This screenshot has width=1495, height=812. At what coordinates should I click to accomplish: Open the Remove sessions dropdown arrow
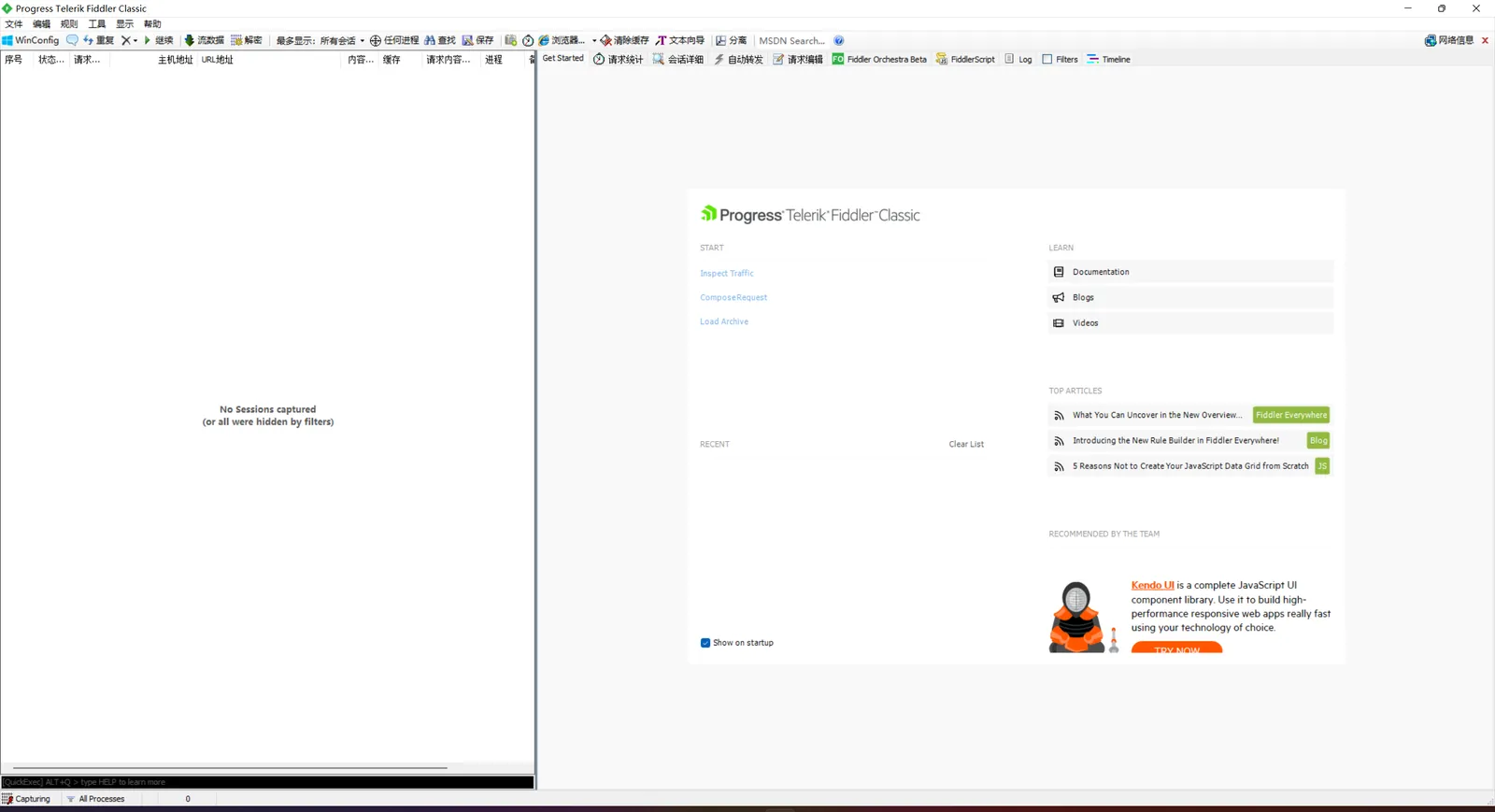[x=135, y=40]
